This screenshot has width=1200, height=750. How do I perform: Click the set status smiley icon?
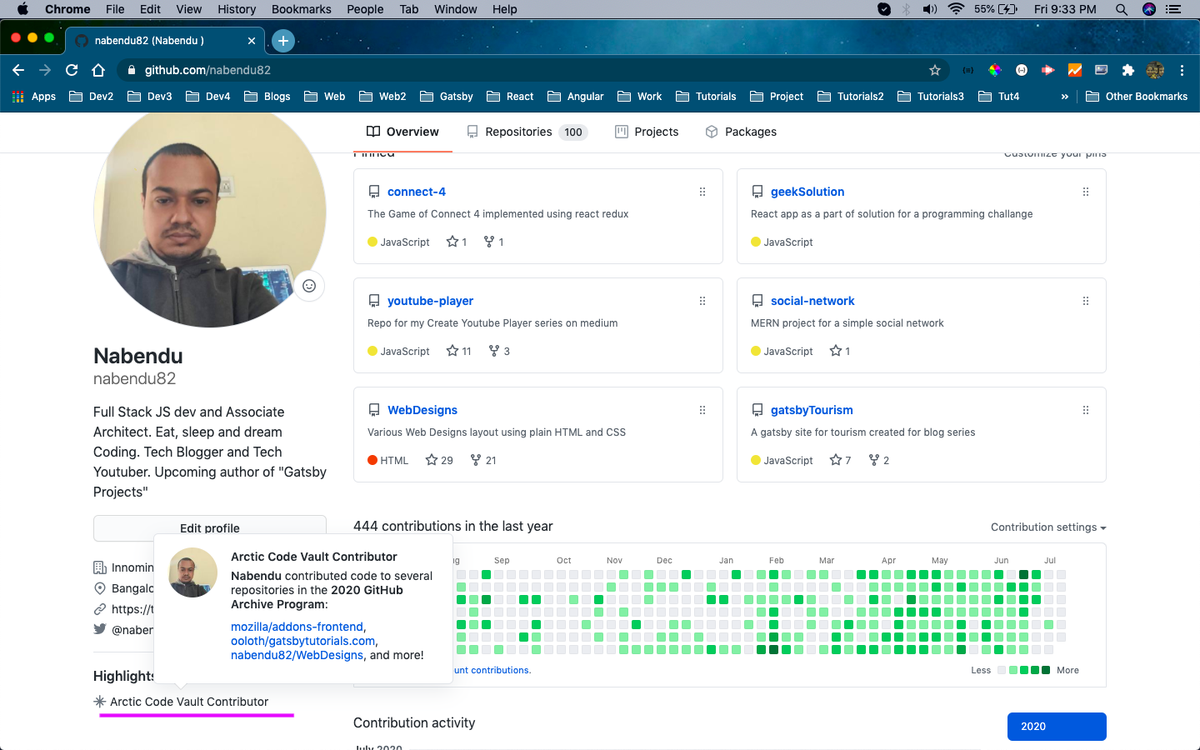pos(309,286)
